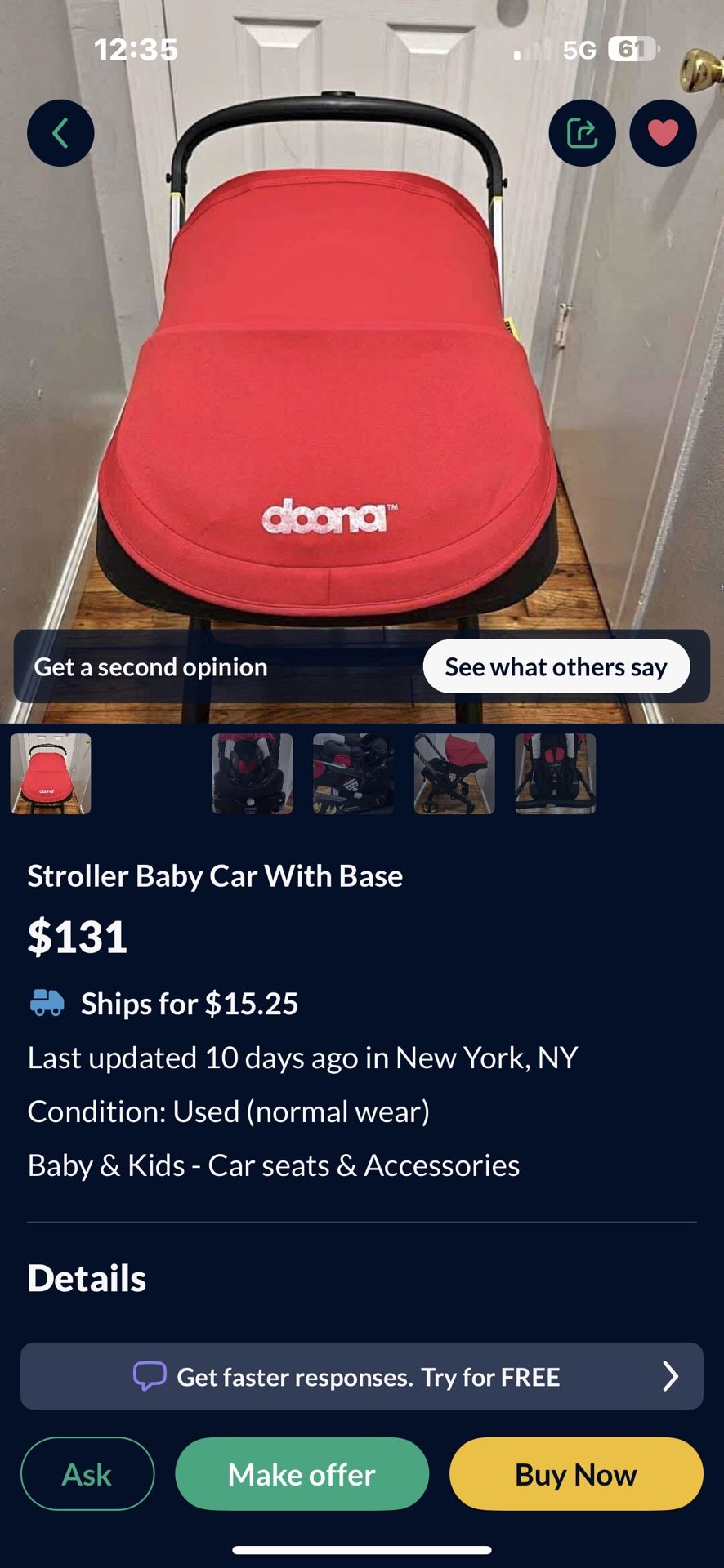The height and width of the screenshot is (1568, 724).
Task: Open the second car seat thumbnail
Action: point(253,773)
